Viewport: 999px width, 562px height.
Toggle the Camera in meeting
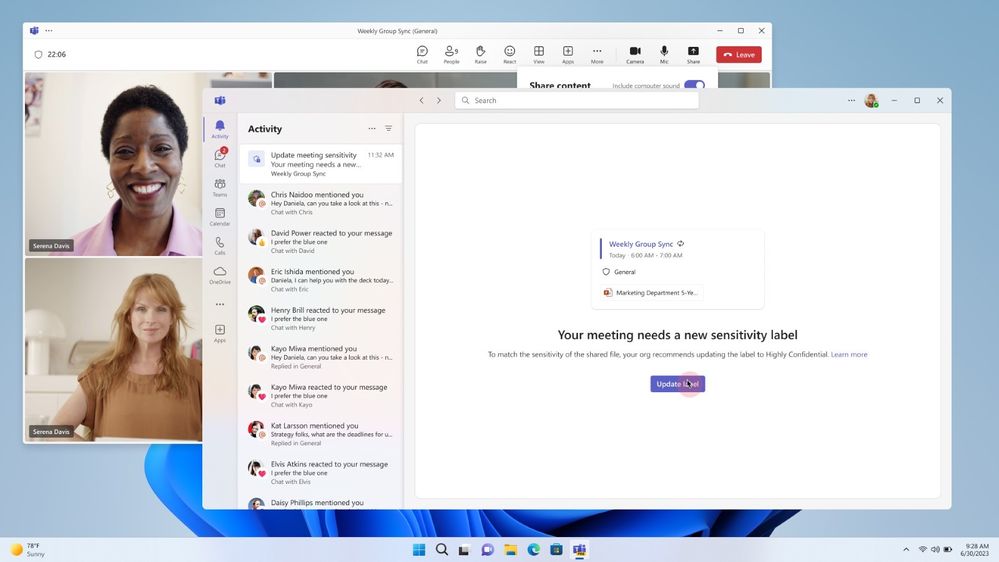(635, 54)
